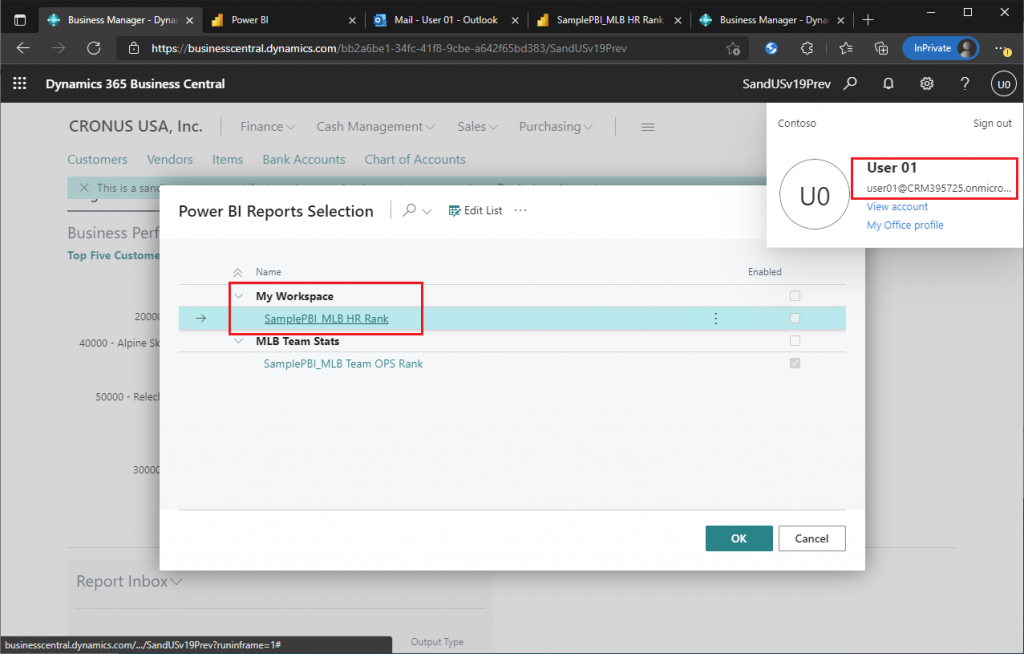
Task: Open Items navigation link
Action: (227, 159)
